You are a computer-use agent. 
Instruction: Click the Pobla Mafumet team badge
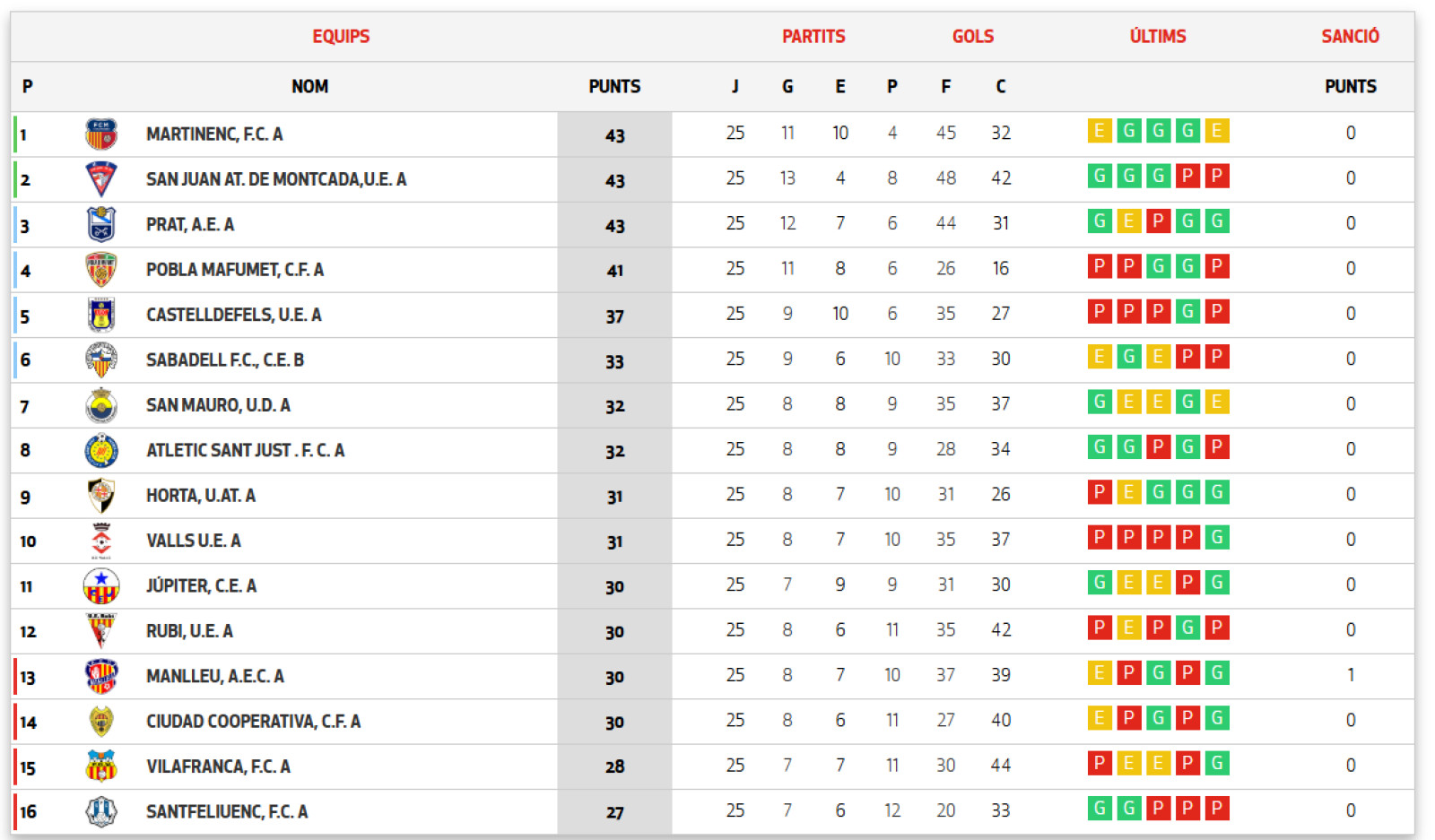tap(101, 270)
